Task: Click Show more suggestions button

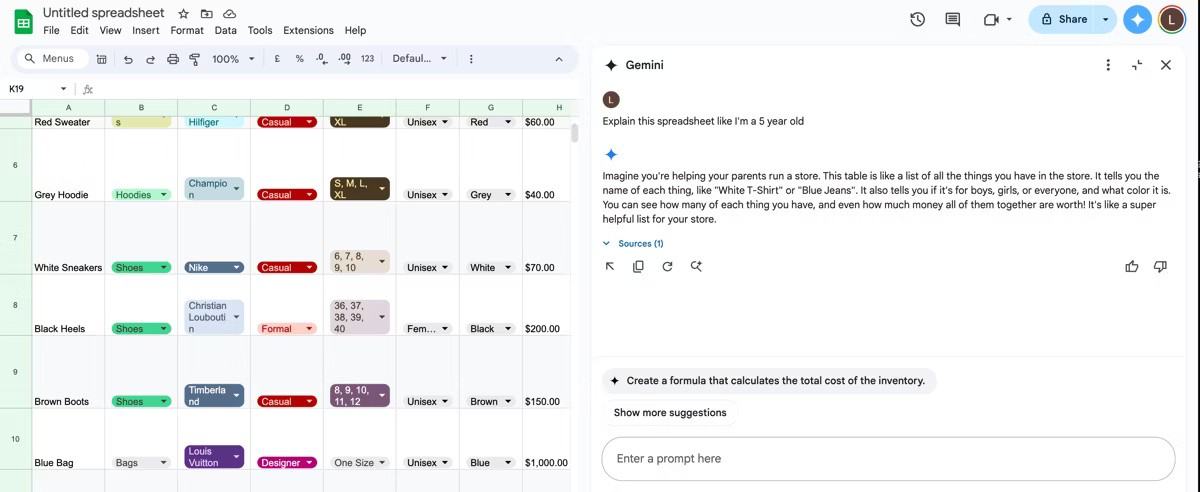Action: point(670,412)
